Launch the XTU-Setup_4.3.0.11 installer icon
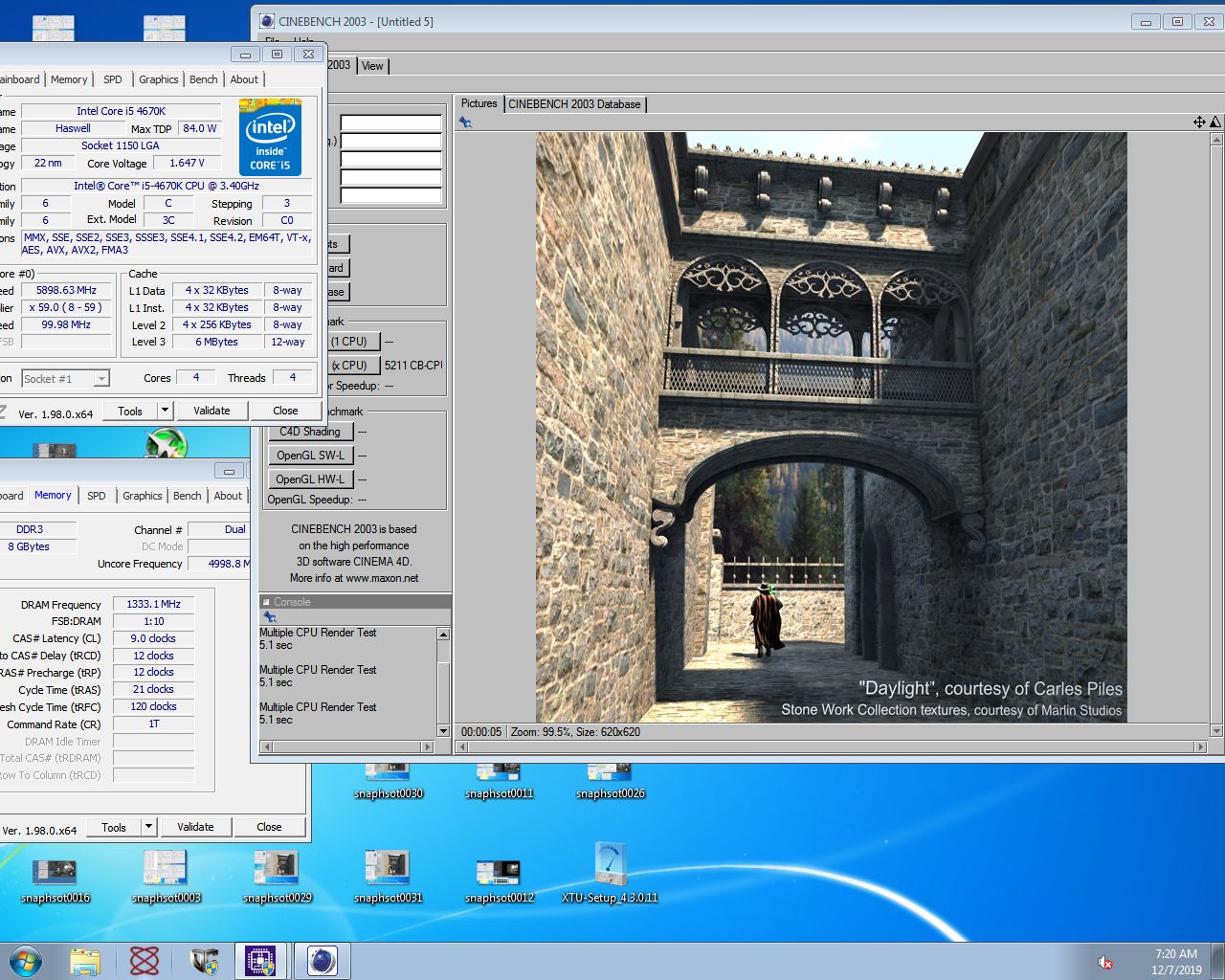Viewport: 1225px width, 980px height. click(610, 873)
